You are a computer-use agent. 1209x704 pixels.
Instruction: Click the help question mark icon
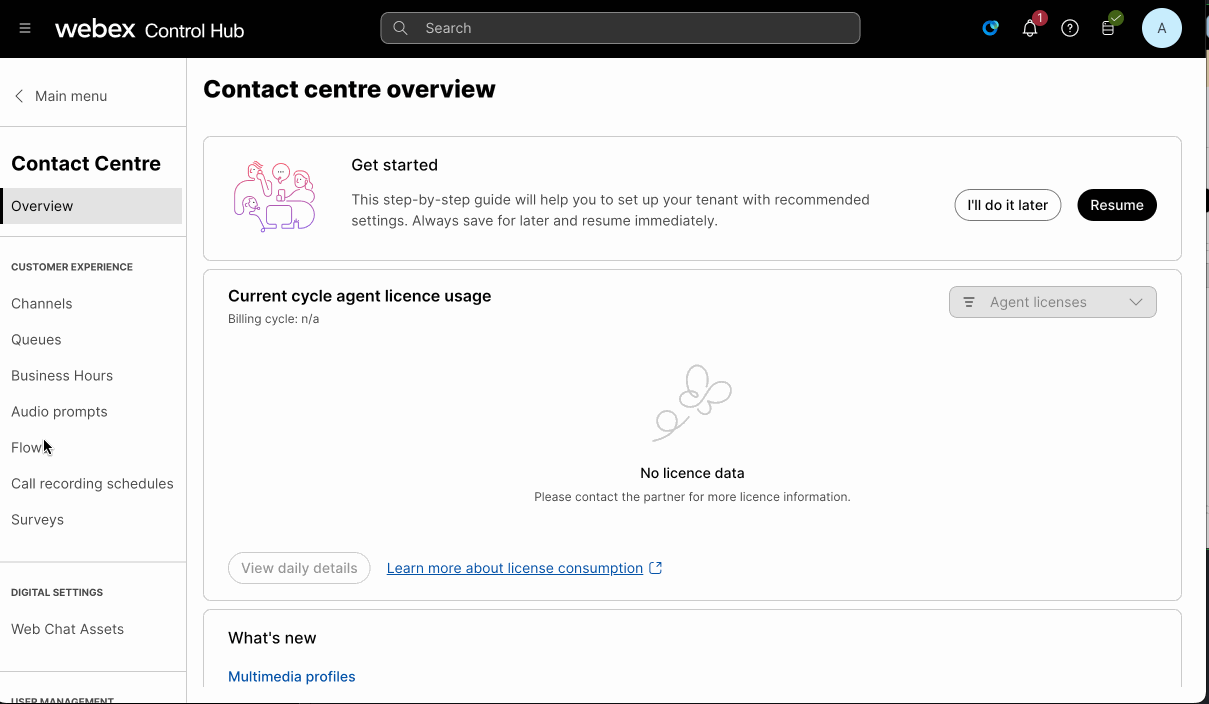(x=1069, y=28)
